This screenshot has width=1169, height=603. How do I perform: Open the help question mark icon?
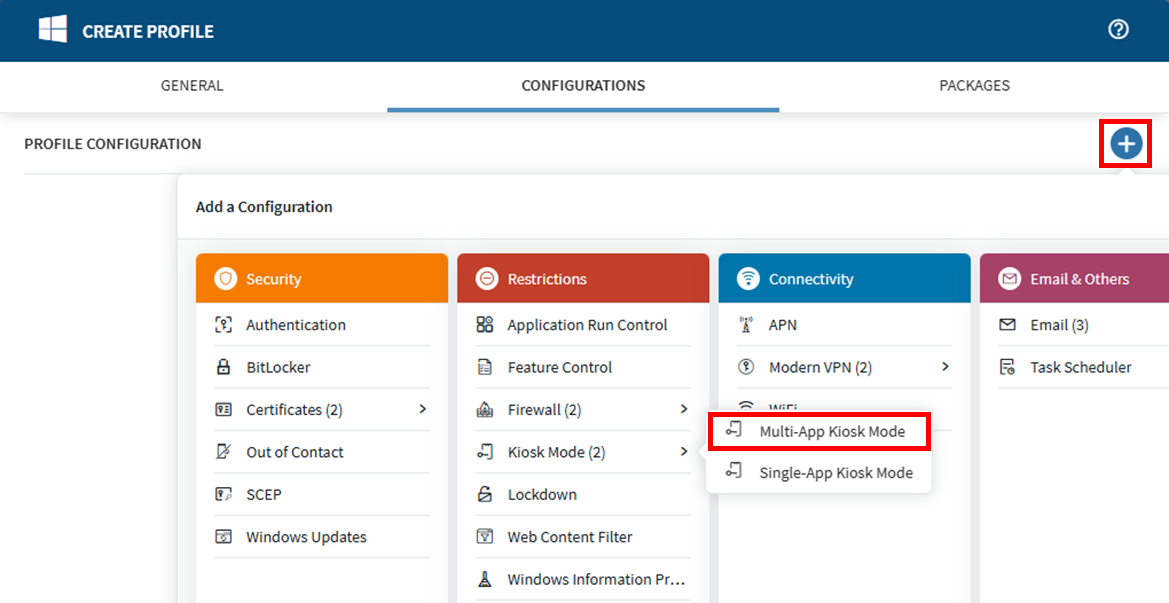(x=1118, y=30)
